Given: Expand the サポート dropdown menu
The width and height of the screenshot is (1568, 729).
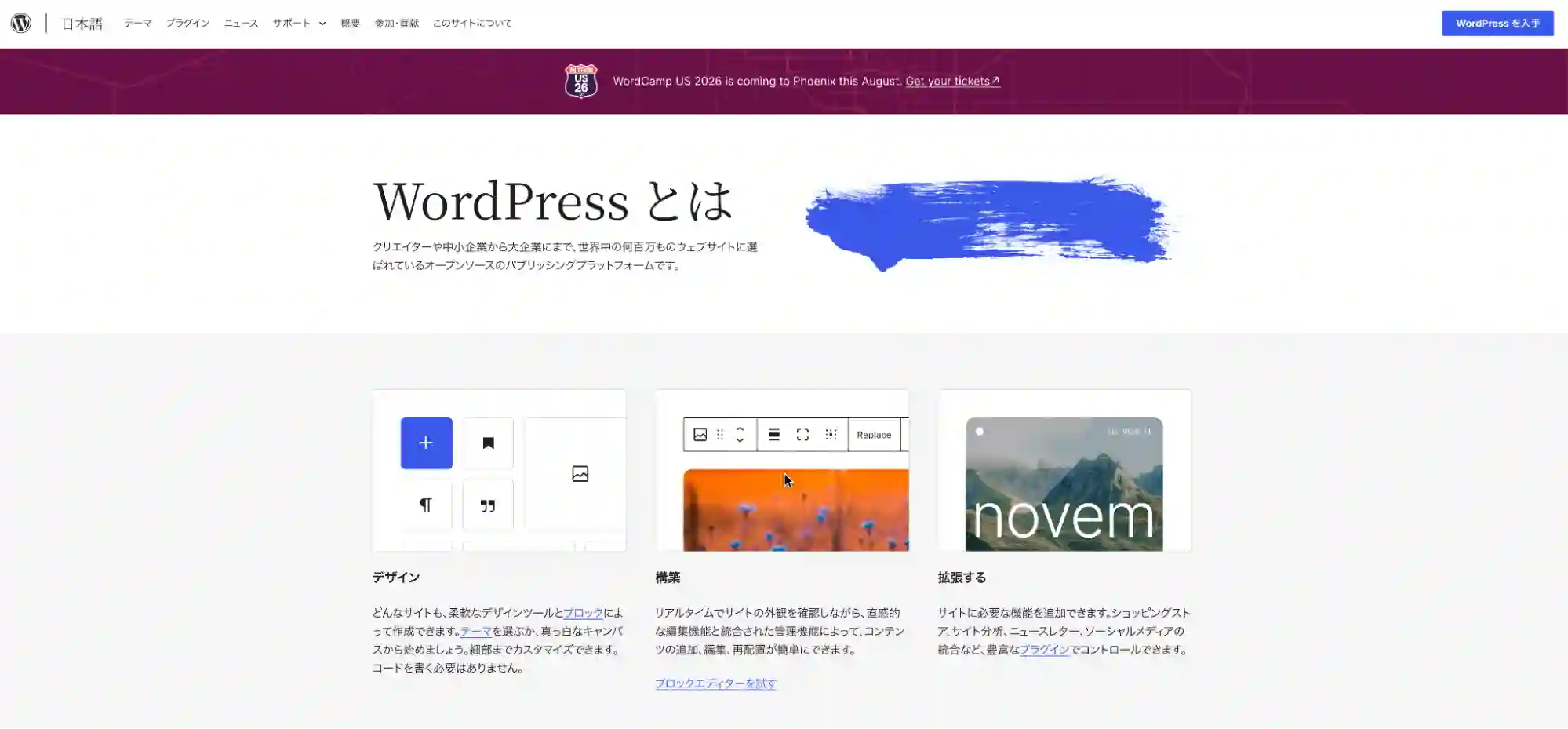Looking at the screenshot, I should coord(299,24).
